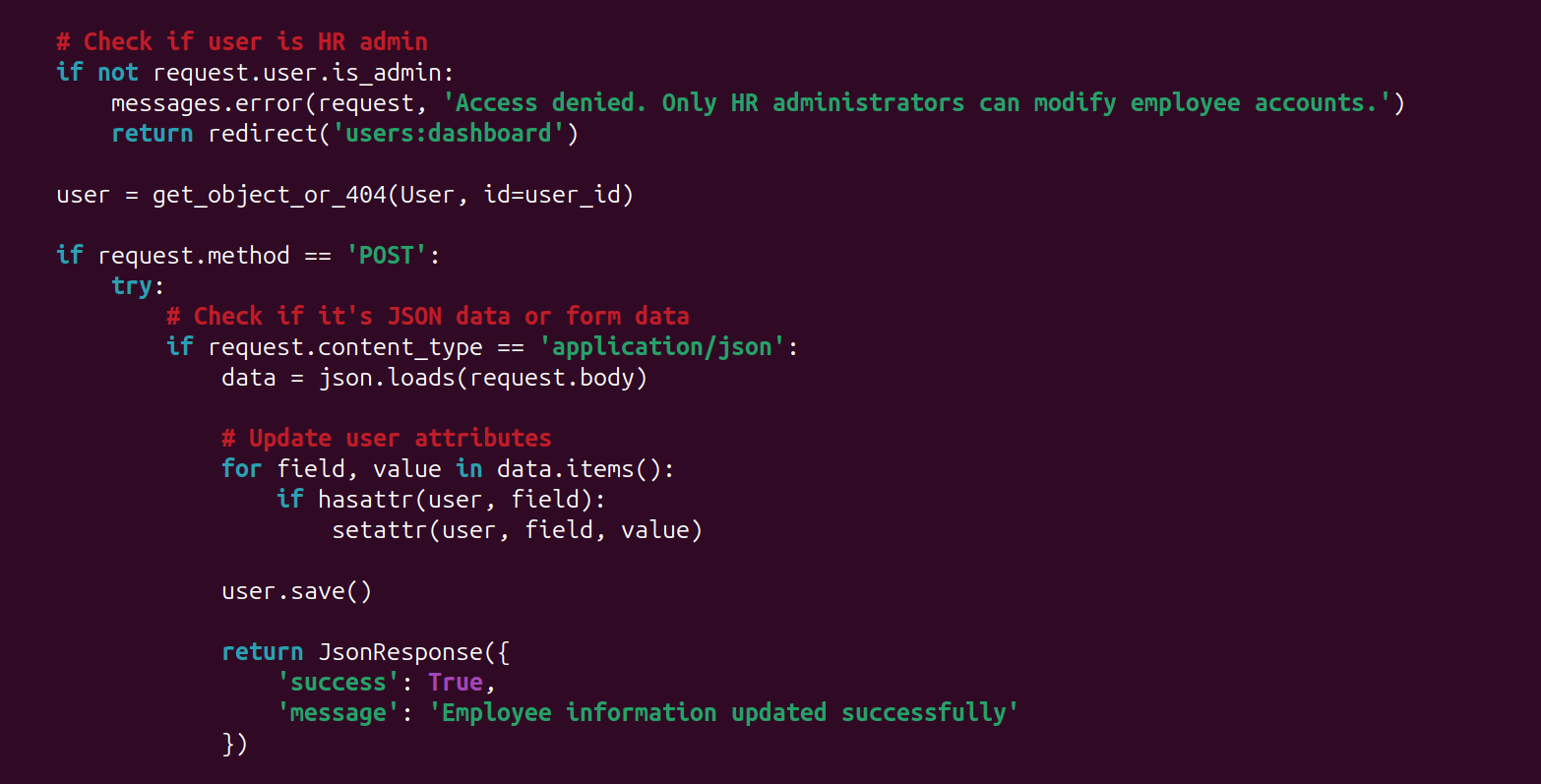Click the purple 'True' value

click(x=455, y=683)
